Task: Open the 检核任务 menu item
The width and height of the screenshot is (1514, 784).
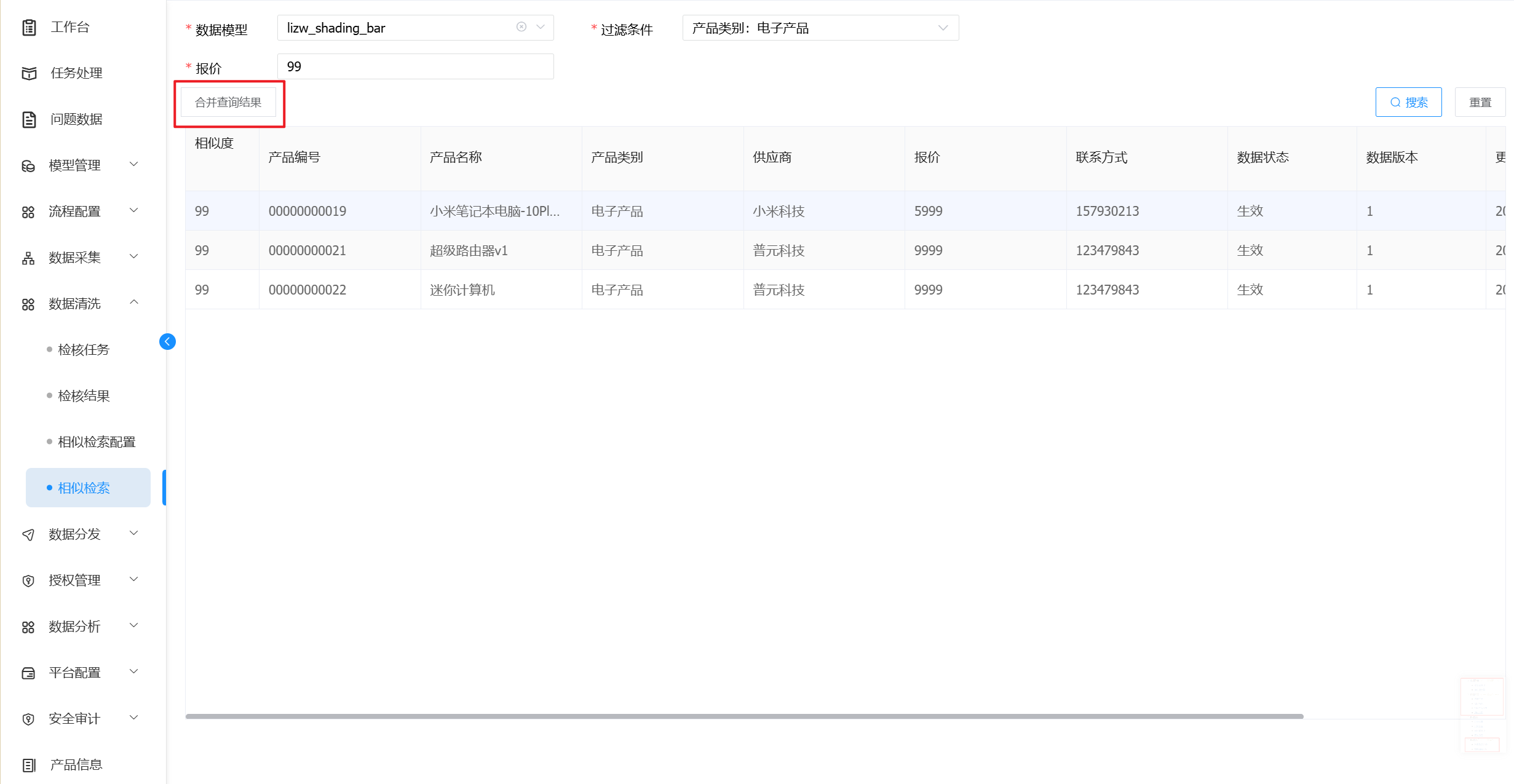Action: (84, 350)
